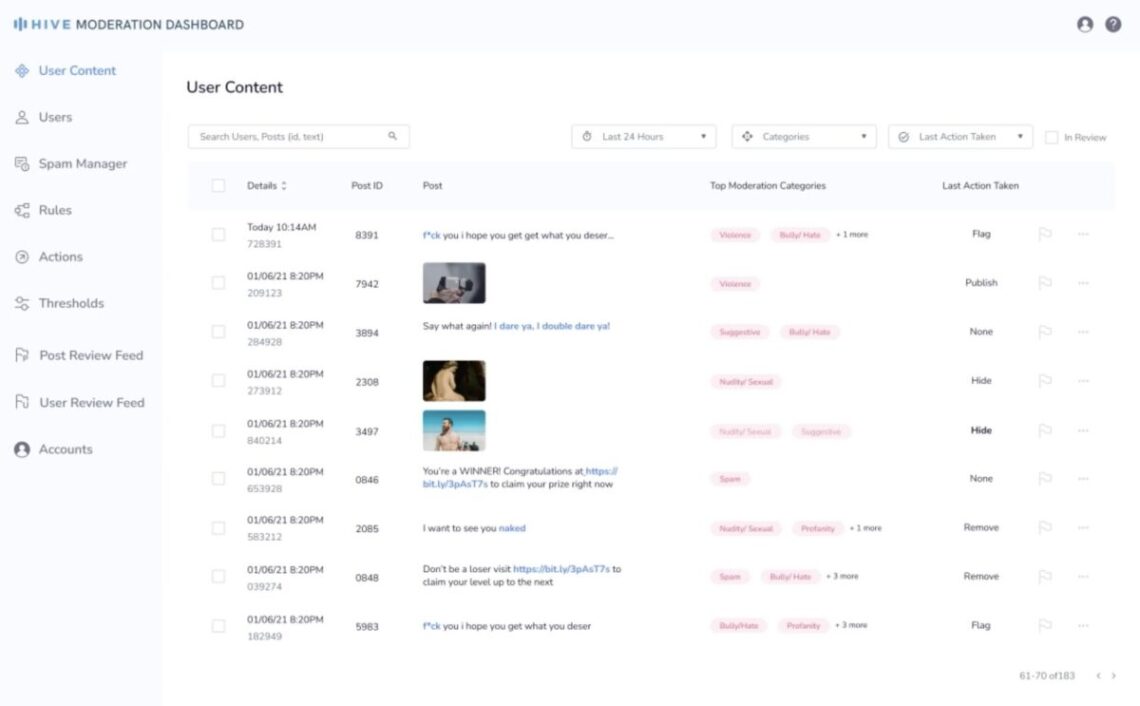Enable the In Review checkbox
The width and height of the screenshot is (1140, 706).
click(x=1052, y=136)
